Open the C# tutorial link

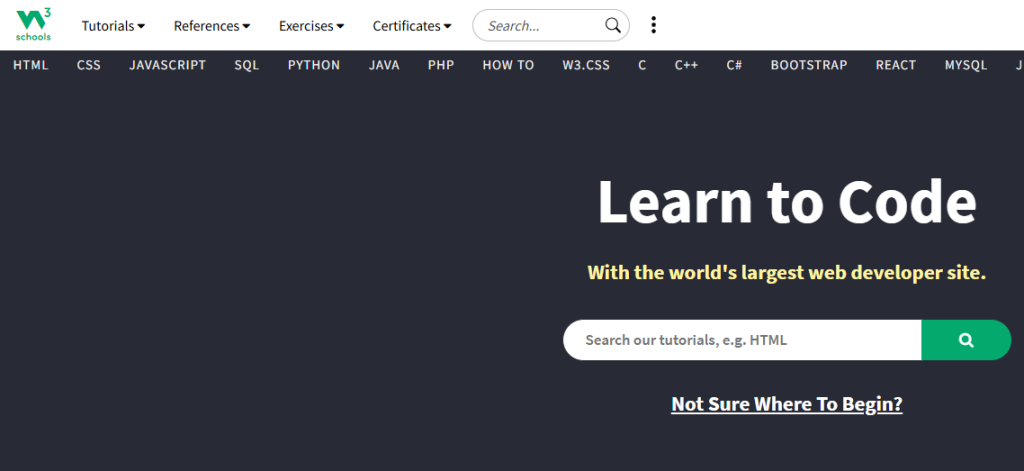click(x=734, y=65)
